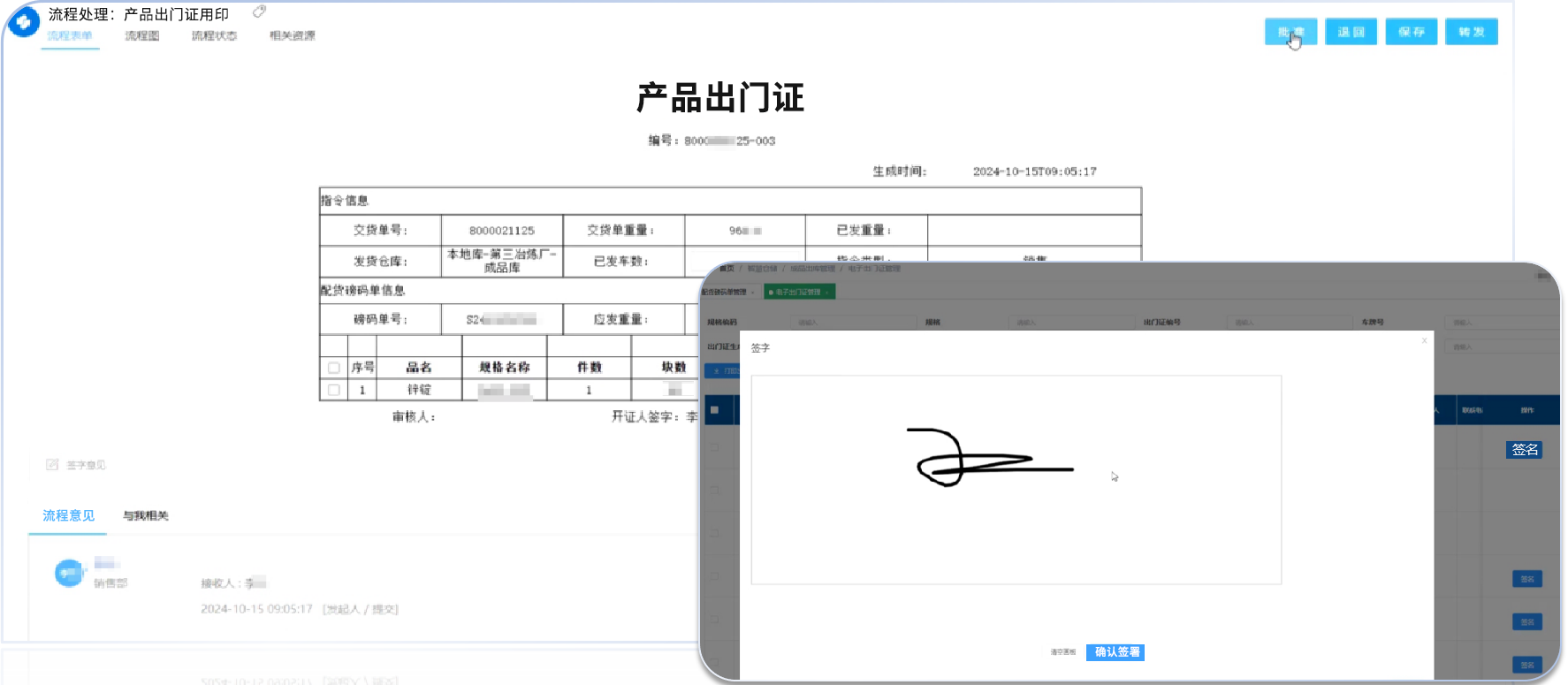Select the 与我相关 tab
1568x685 pixels.
[146, 515]
